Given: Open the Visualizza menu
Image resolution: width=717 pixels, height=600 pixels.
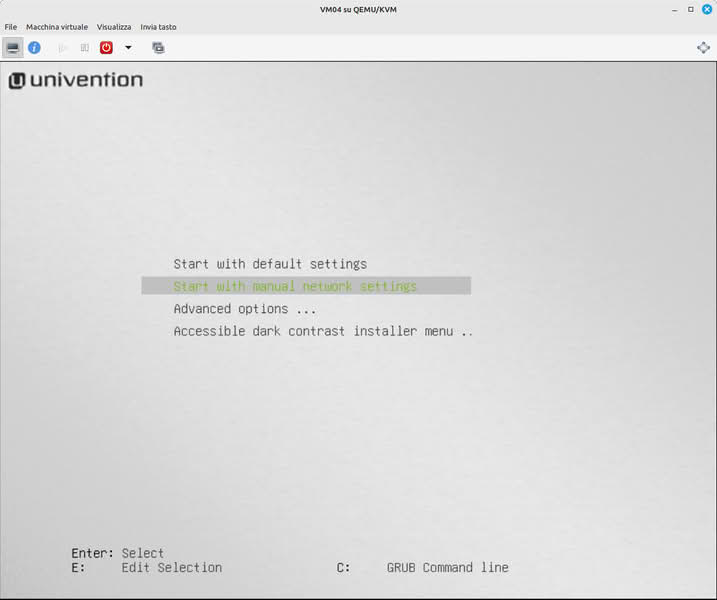Looking at the screenshot, I should [114, 27].
